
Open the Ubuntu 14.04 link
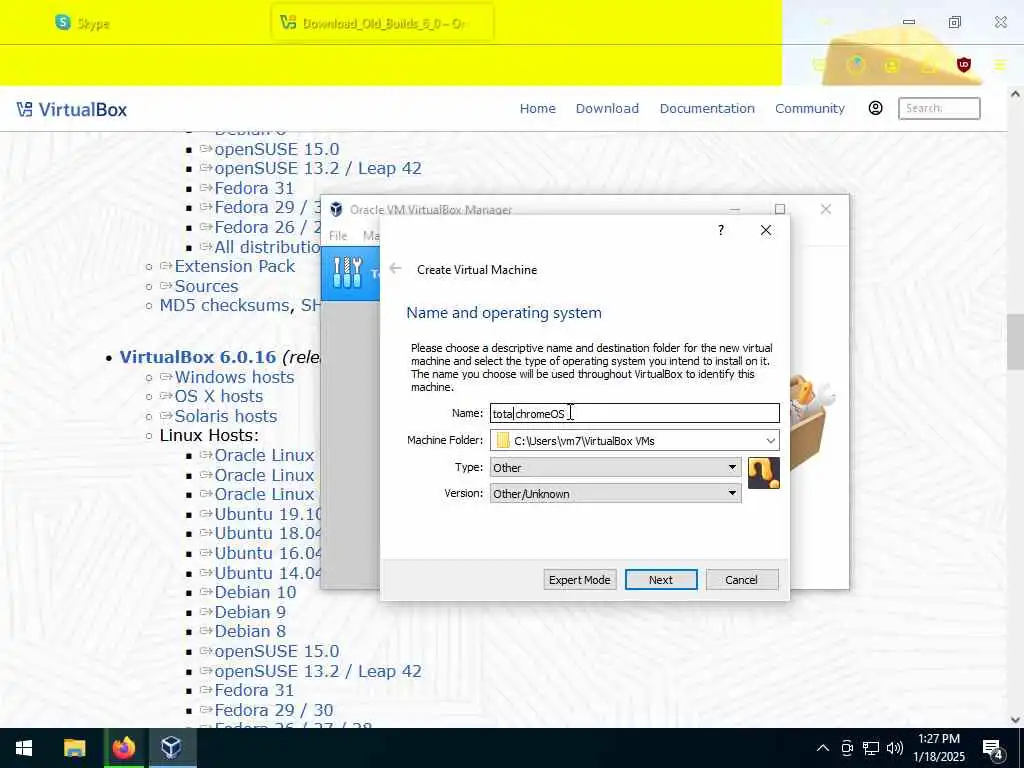pyautogui.click(x=268, y=573)
